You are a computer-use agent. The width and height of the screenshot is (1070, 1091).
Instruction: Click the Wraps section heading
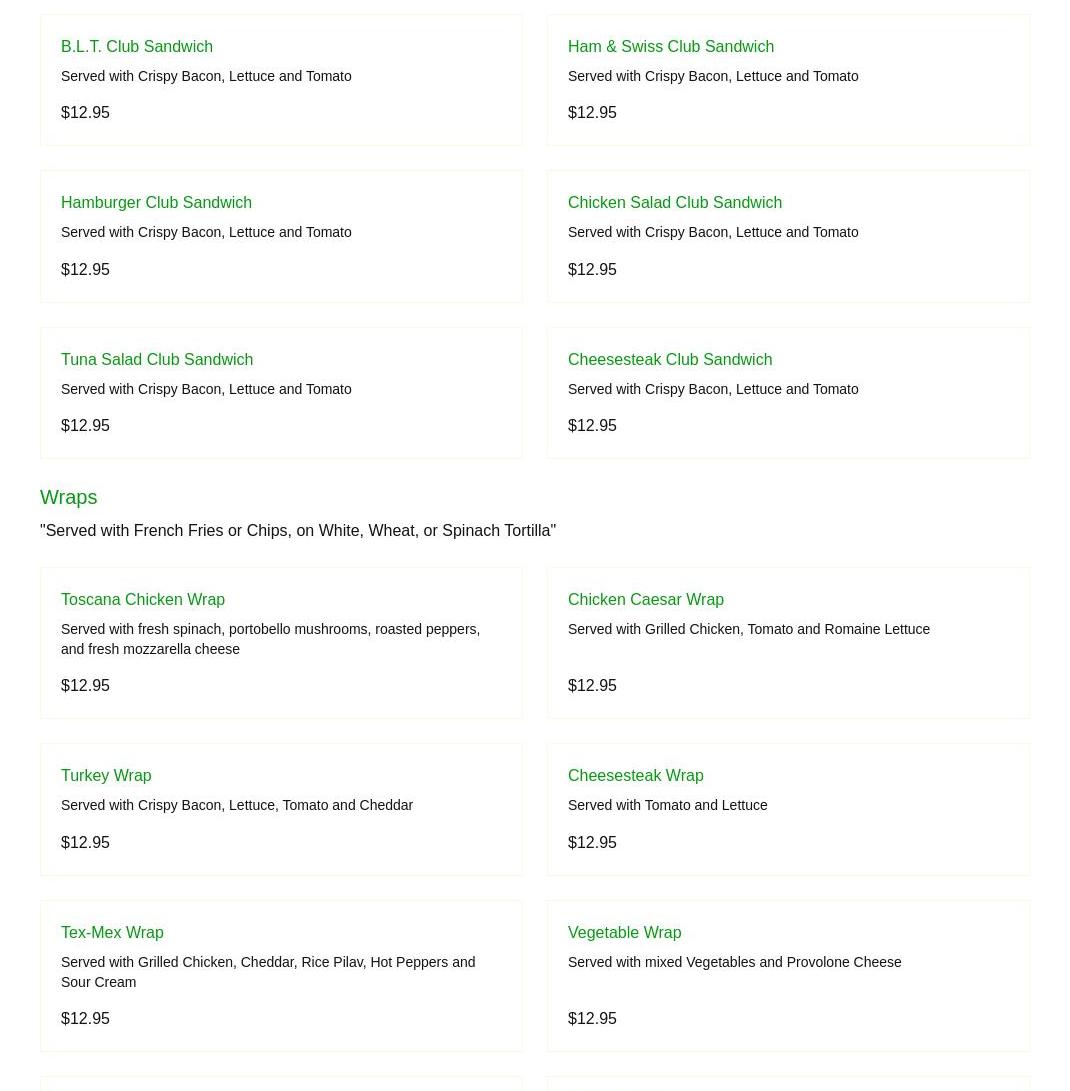[68, 497]
